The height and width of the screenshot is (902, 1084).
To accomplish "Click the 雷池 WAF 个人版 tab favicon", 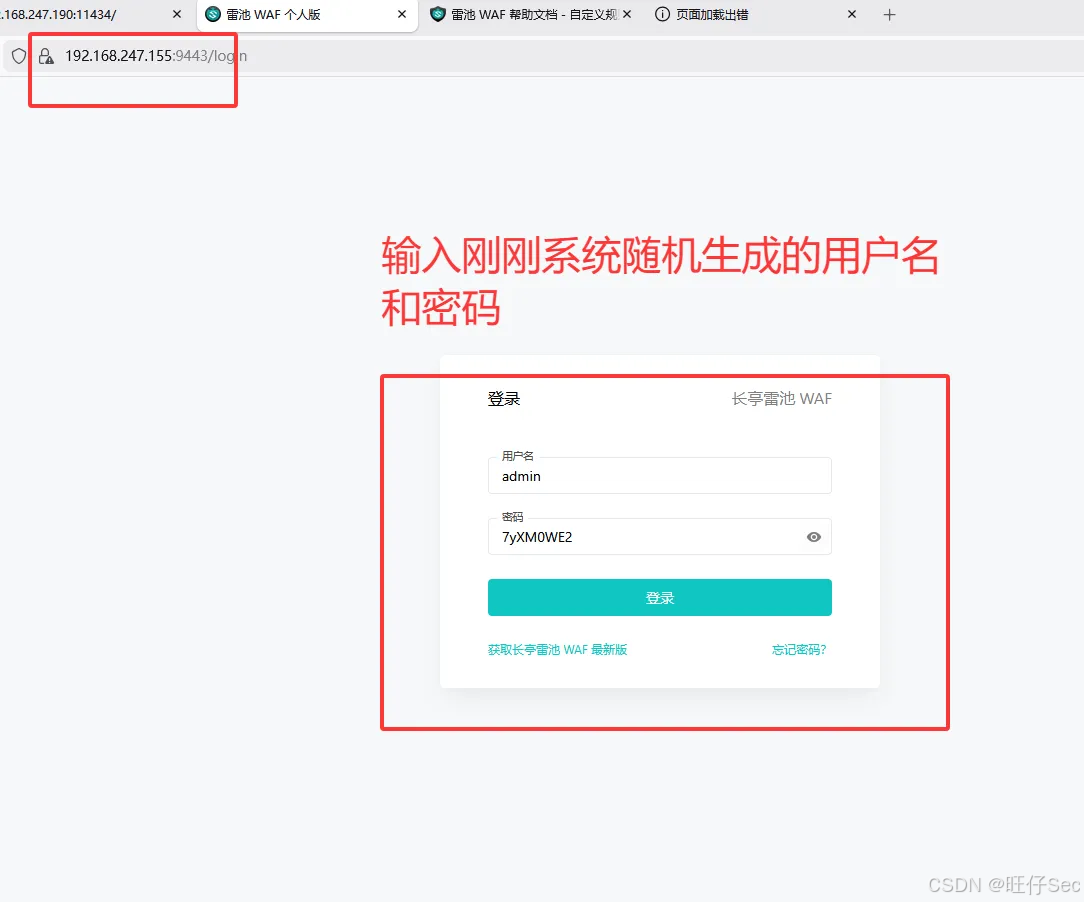I will click(213, 15).
